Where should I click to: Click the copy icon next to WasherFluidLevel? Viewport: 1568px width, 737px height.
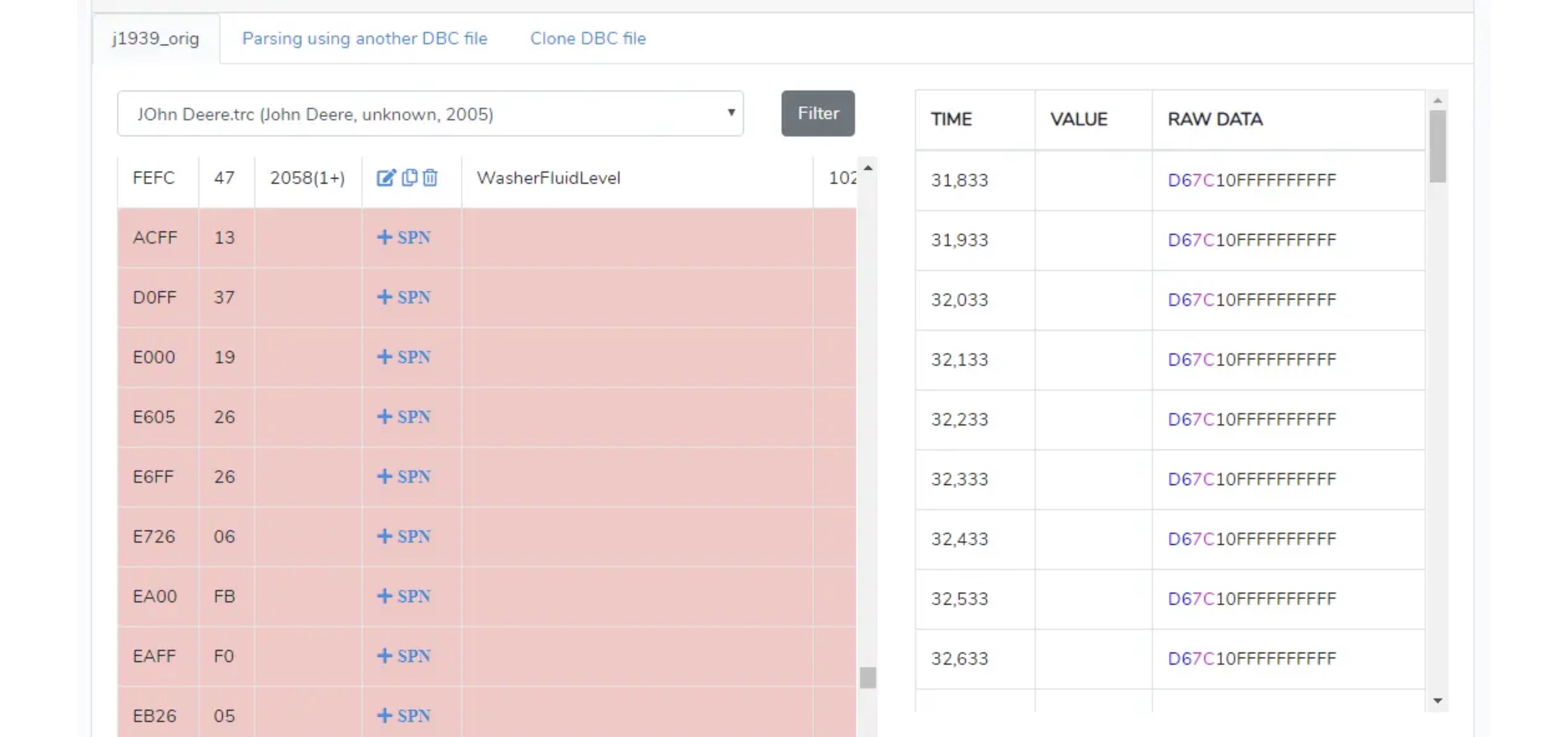[408, 177]
